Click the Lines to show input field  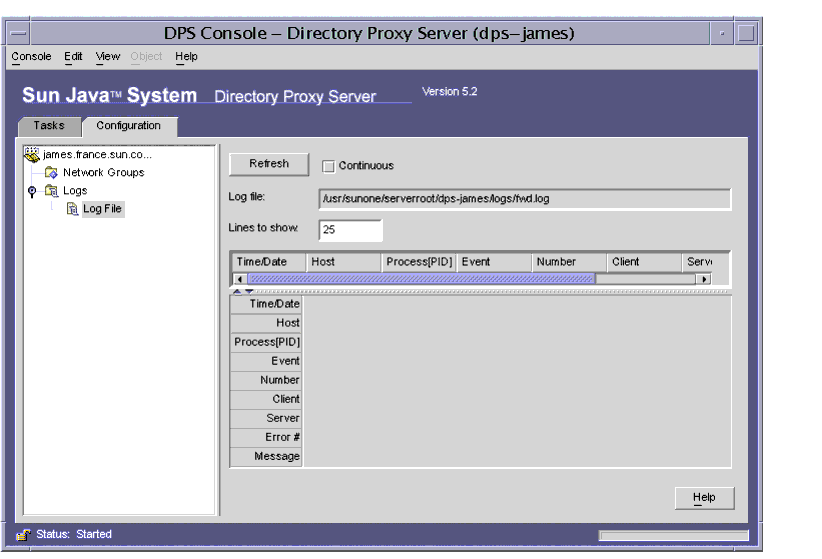tap(351, 230)
